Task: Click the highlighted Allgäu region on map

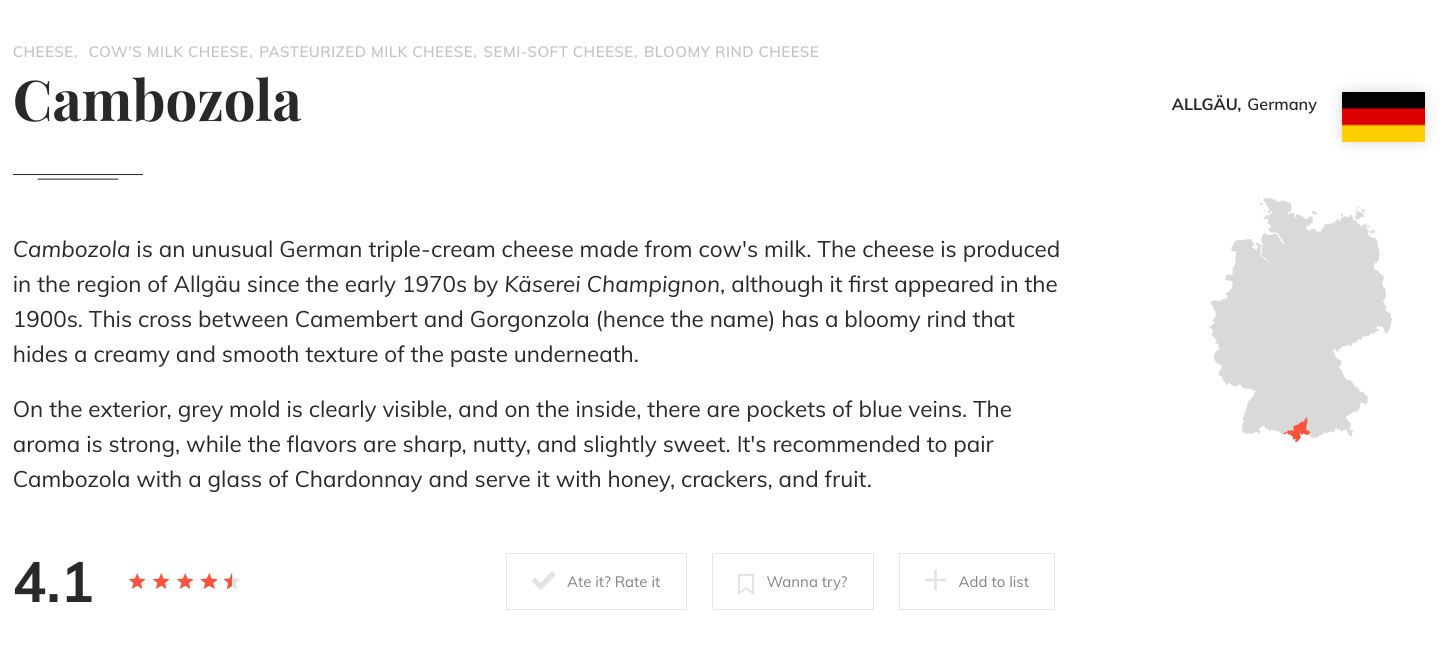Action: tap(1298, 431)
